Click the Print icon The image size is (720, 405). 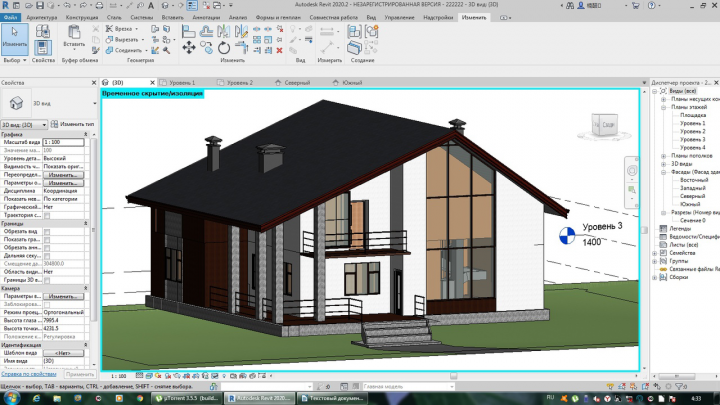(x=99, y=6)
